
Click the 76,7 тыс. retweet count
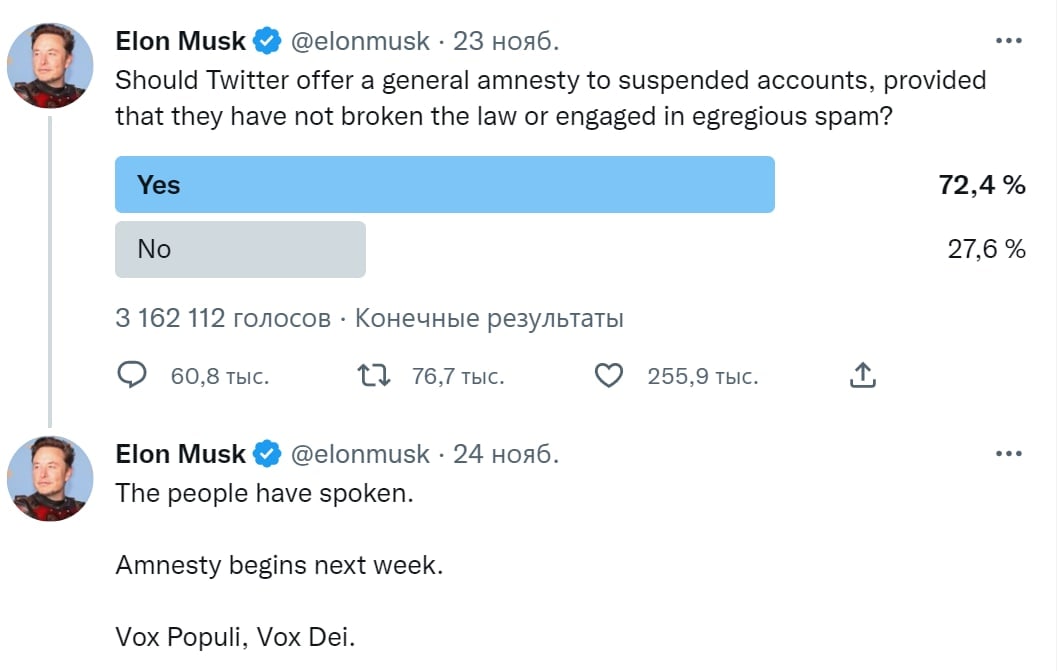(458, 377)
